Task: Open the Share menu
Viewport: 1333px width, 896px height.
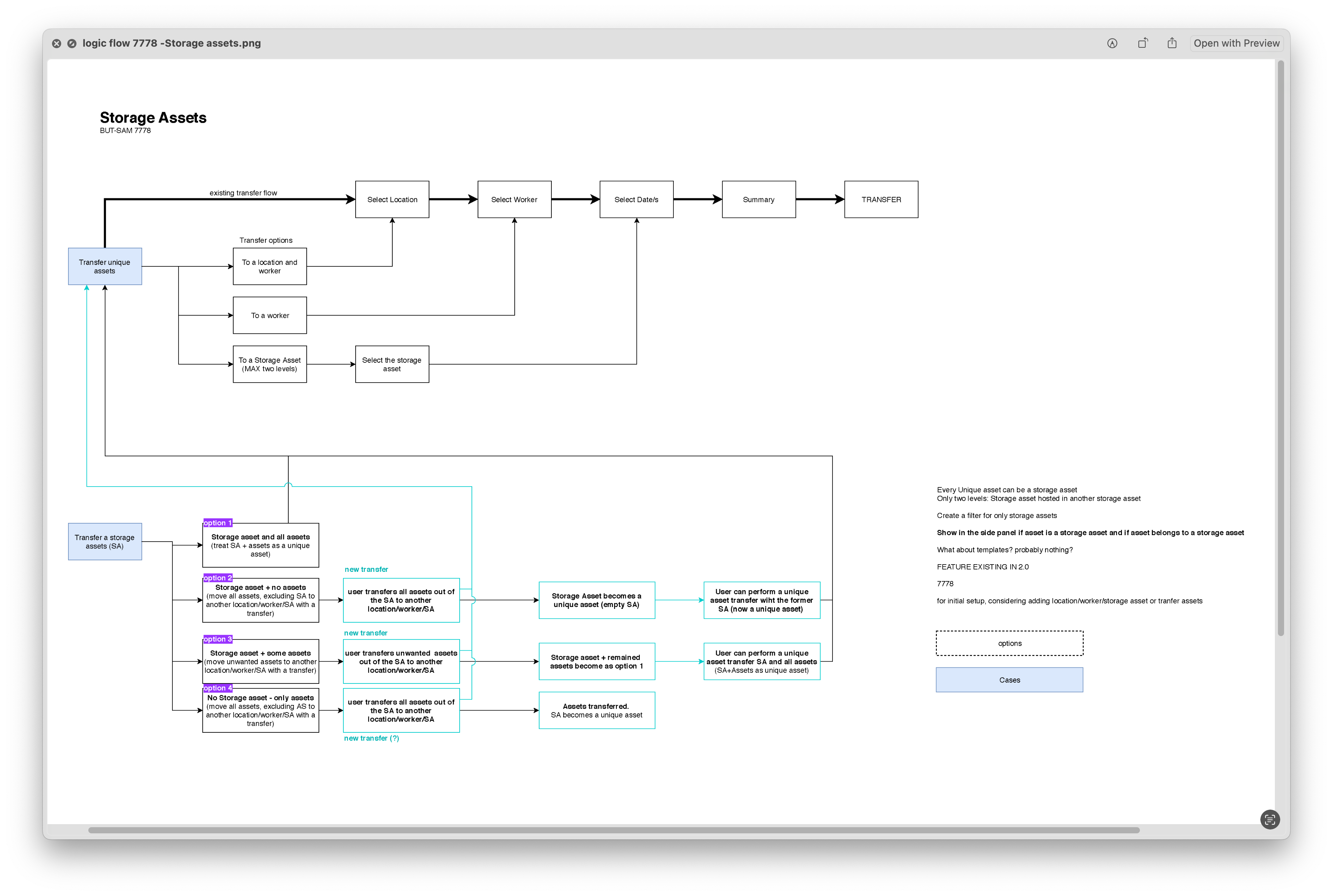Action: pos(1172,44)
